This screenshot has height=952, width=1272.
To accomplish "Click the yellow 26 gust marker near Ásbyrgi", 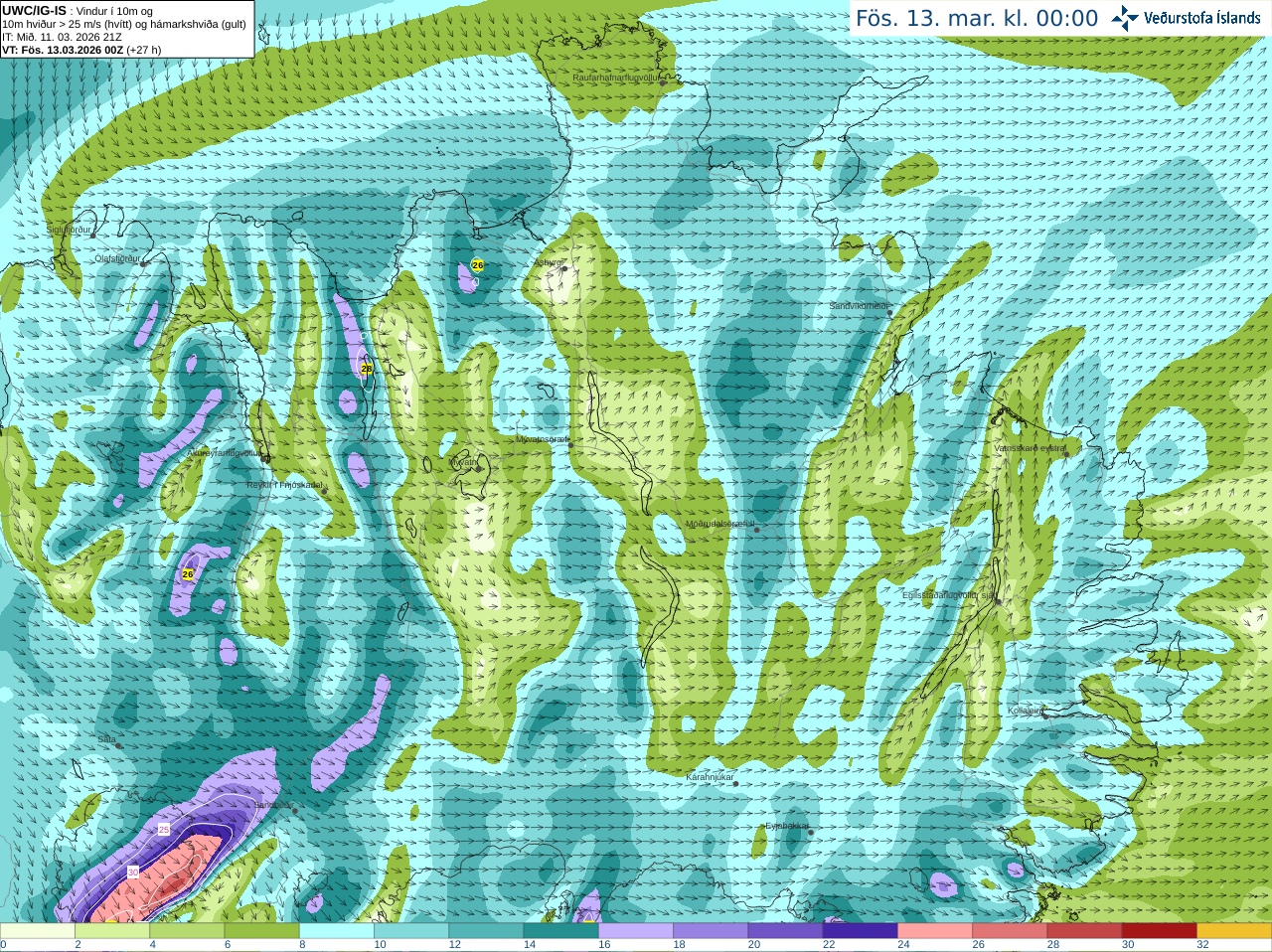I will point(478,265).
